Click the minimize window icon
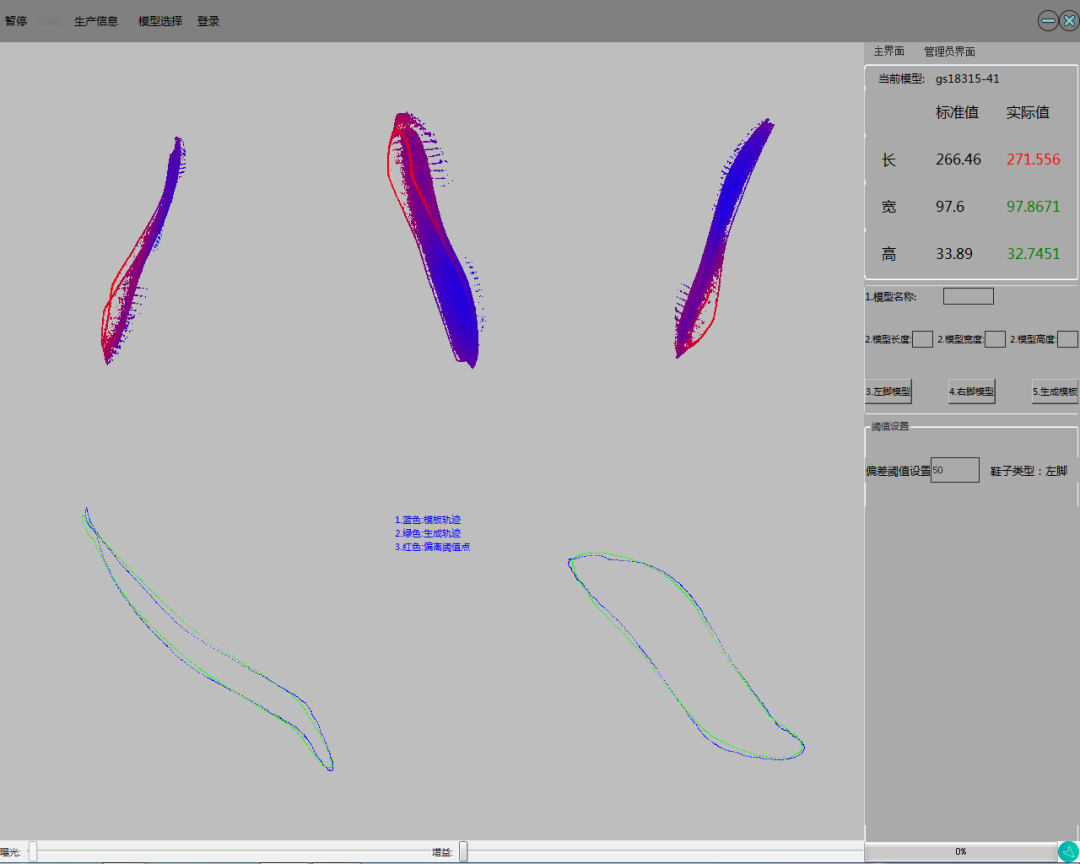Image resolution: width=1080 pixels, height=864 pixels. click(x=1048, y=20)
